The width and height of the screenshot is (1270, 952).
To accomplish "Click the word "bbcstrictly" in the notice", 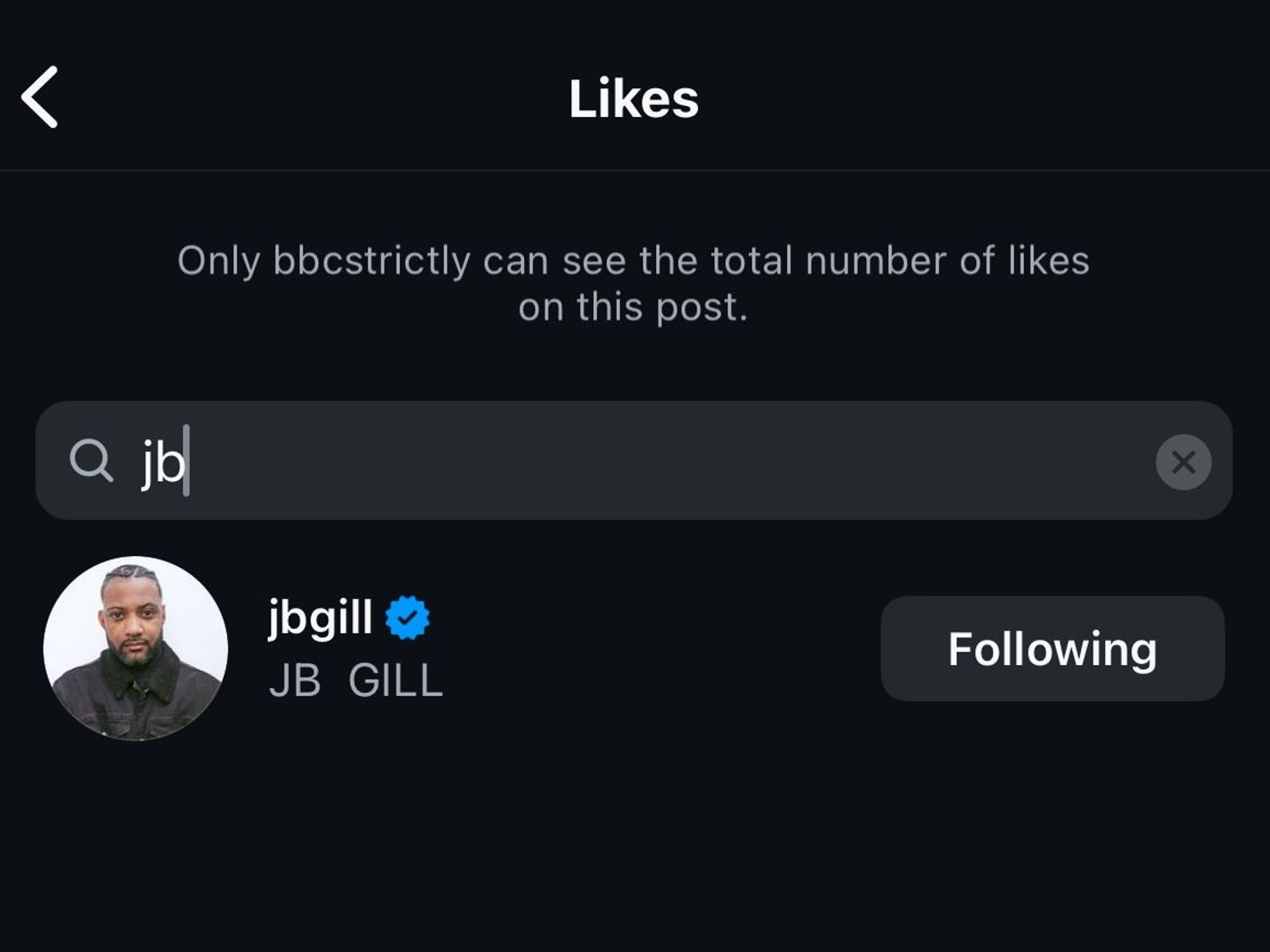I will coord(371,260).
